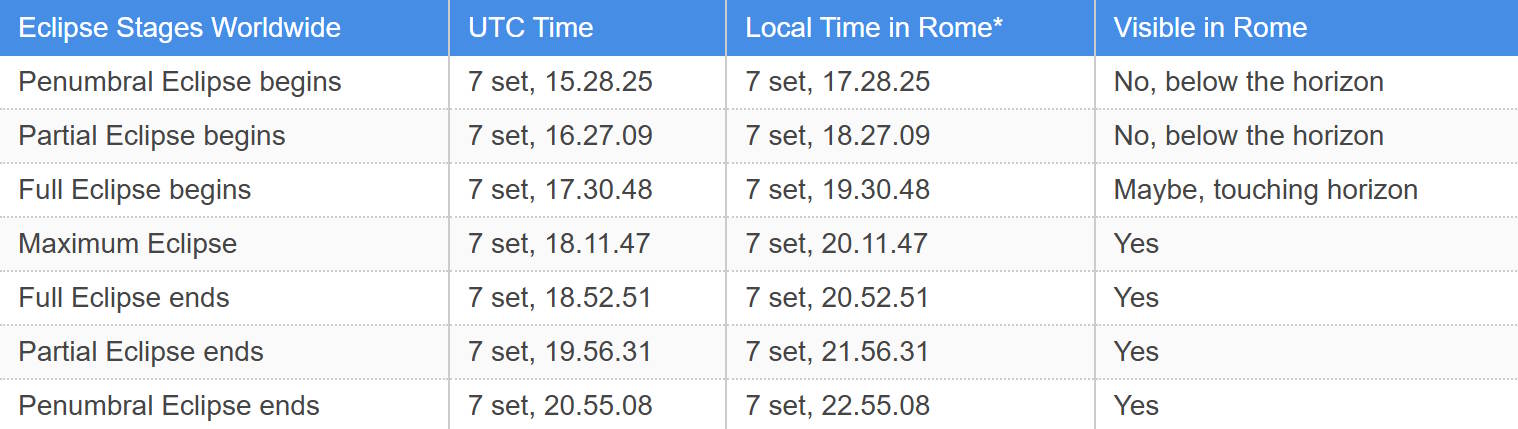Select the Full Eclipse ends row label
The width and height of the screenshot is (1518, 429).
124,298
